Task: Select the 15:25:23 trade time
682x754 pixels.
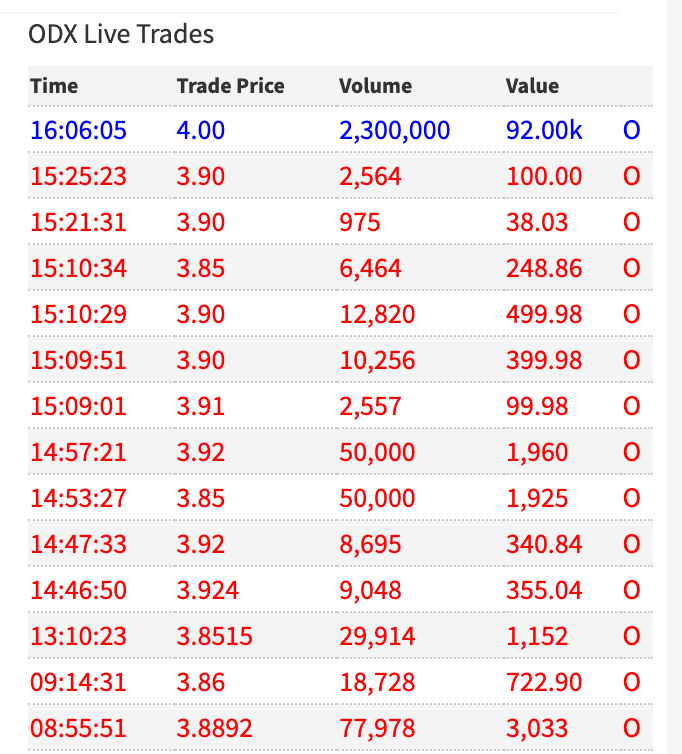Action: coord(78,176)
